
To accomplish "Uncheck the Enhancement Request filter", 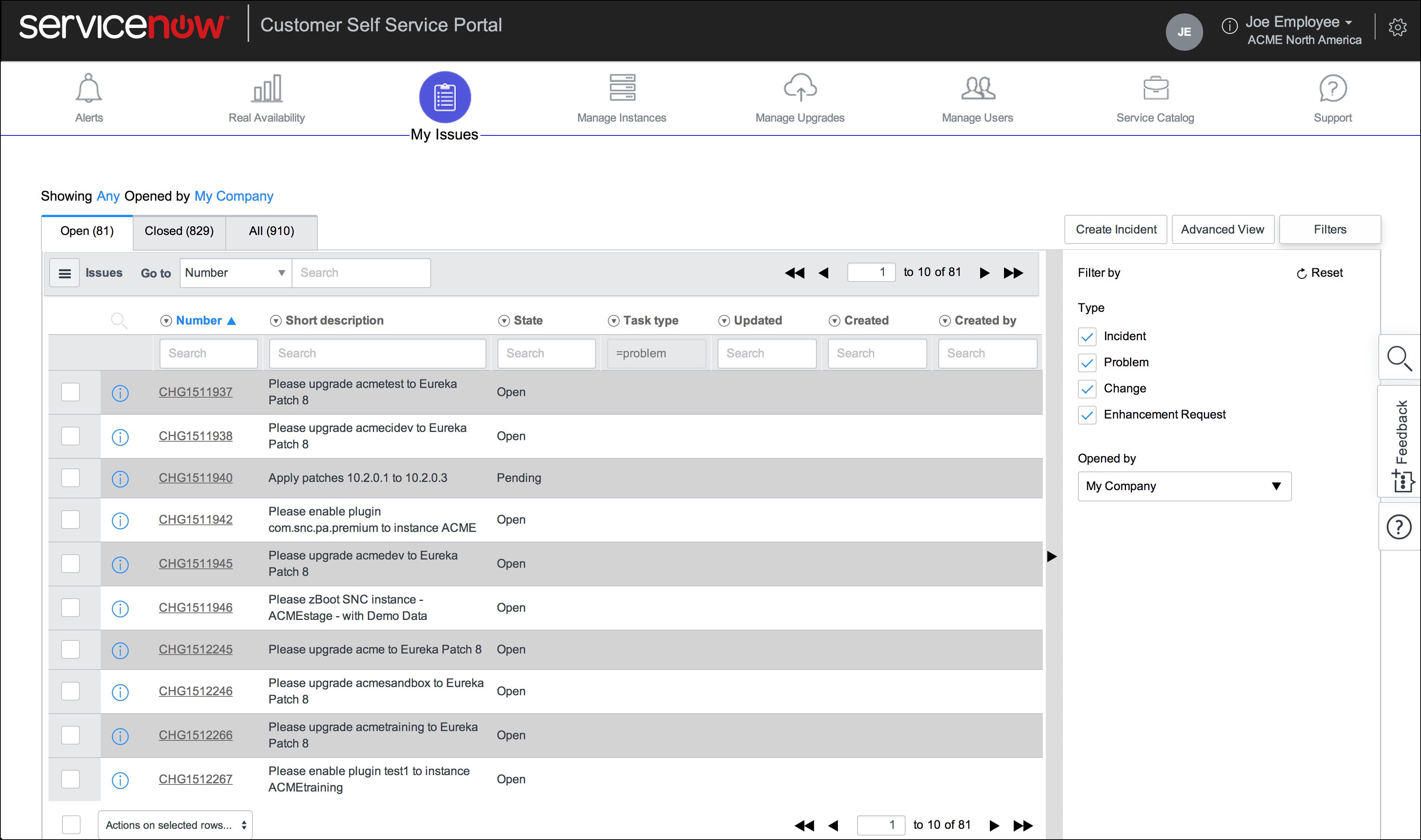I will click(1086, 415).
